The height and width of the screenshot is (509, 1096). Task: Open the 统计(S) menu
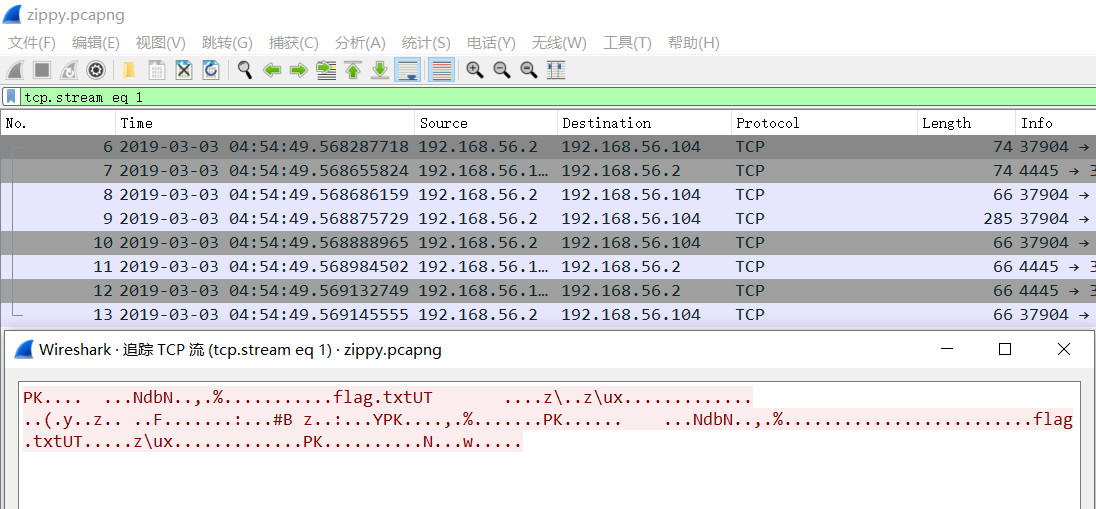tap(426, 43)
